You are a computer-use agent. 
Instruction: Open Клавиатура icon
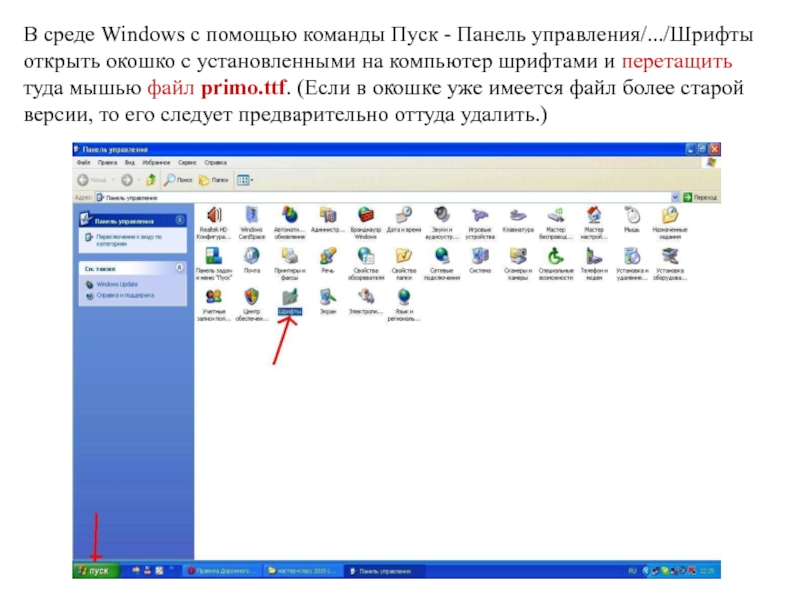coord(518,220)
